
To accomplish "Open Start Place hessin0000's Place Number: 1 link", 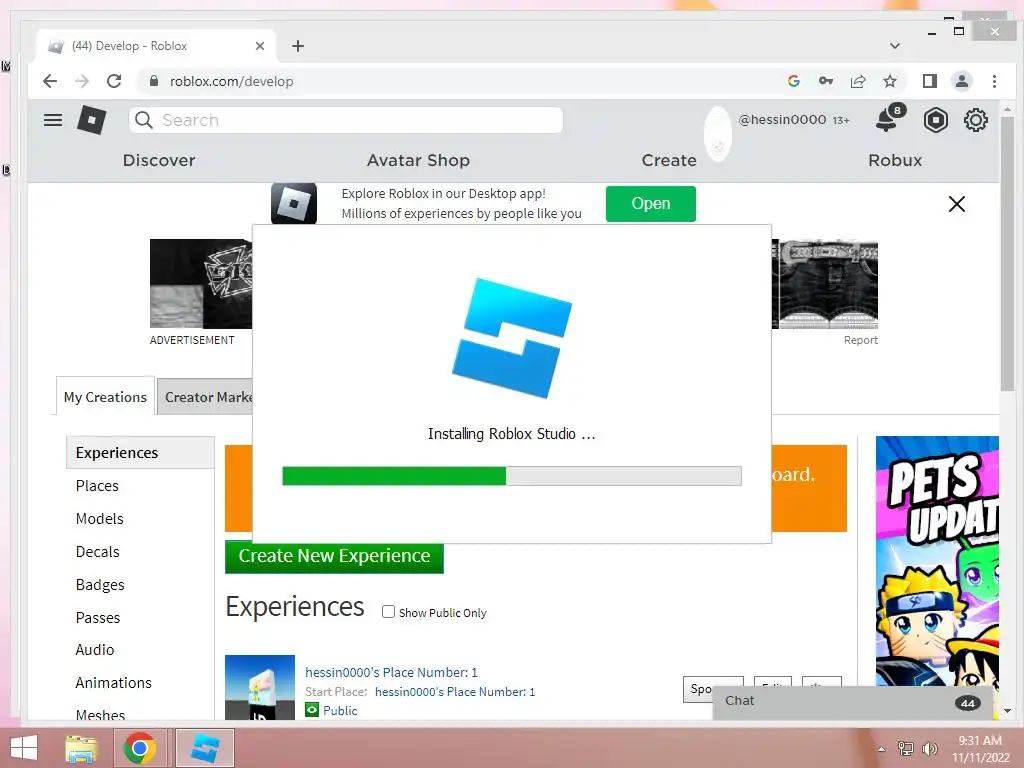I will [x=455, y=692].
